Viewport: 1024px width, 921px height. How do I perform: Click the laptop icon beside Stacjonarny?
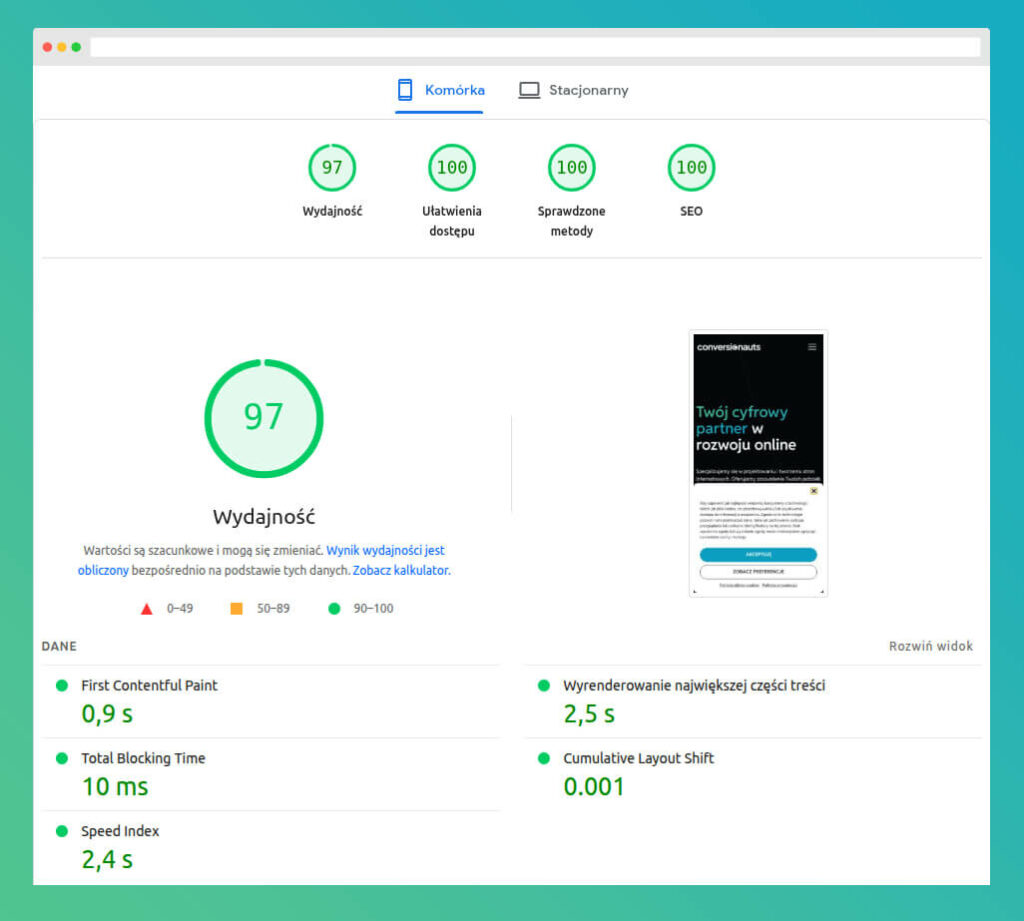tap(529, 90)
